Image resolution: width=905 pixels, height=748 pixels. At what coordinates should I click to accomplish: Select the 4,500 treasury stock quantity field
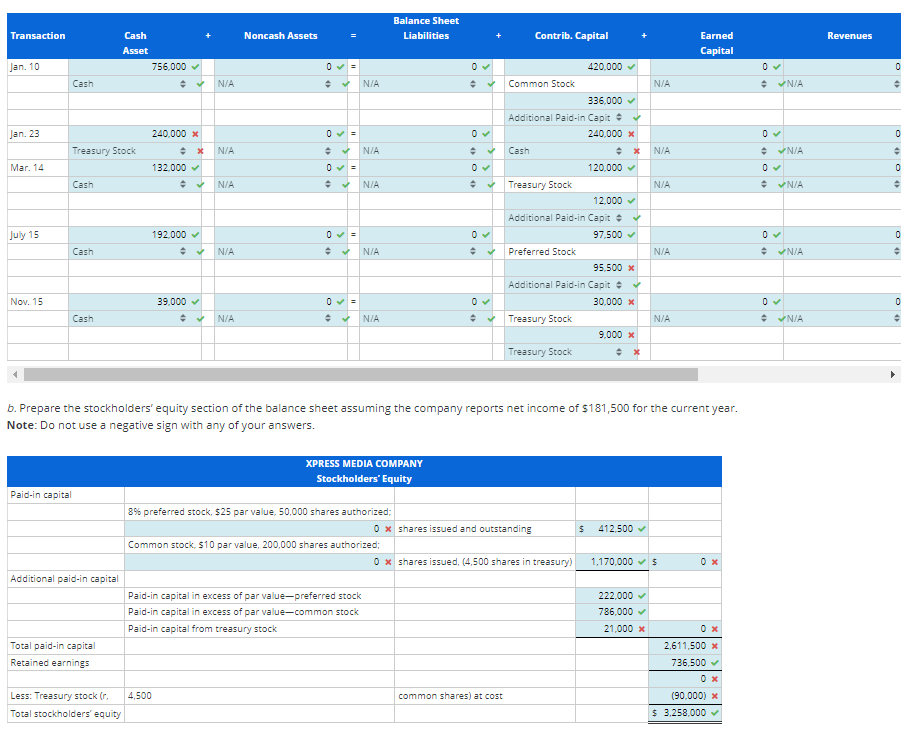click(250, 695)
